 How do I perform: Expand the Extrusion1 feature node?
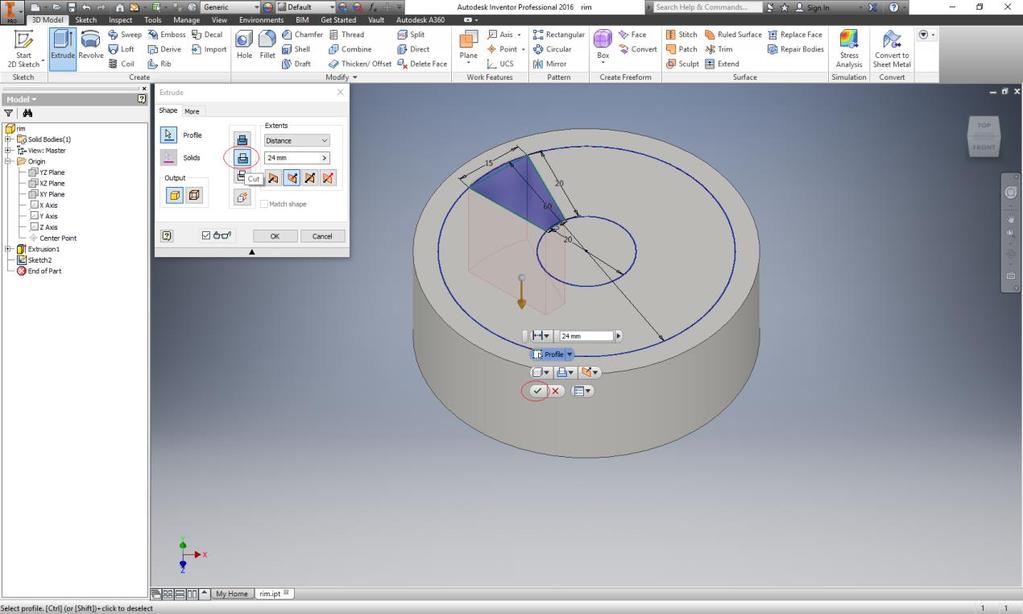click(x=8, y=249)
